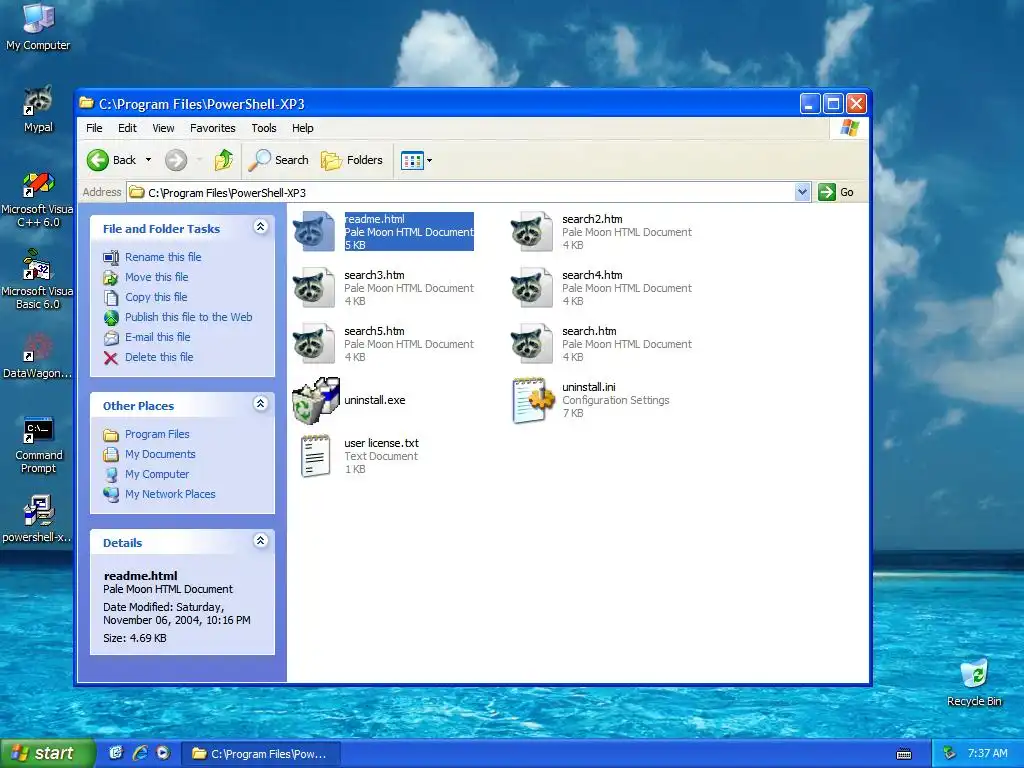
Task: Select the uninstall.ini settings icon
Action: click(533, 400)
